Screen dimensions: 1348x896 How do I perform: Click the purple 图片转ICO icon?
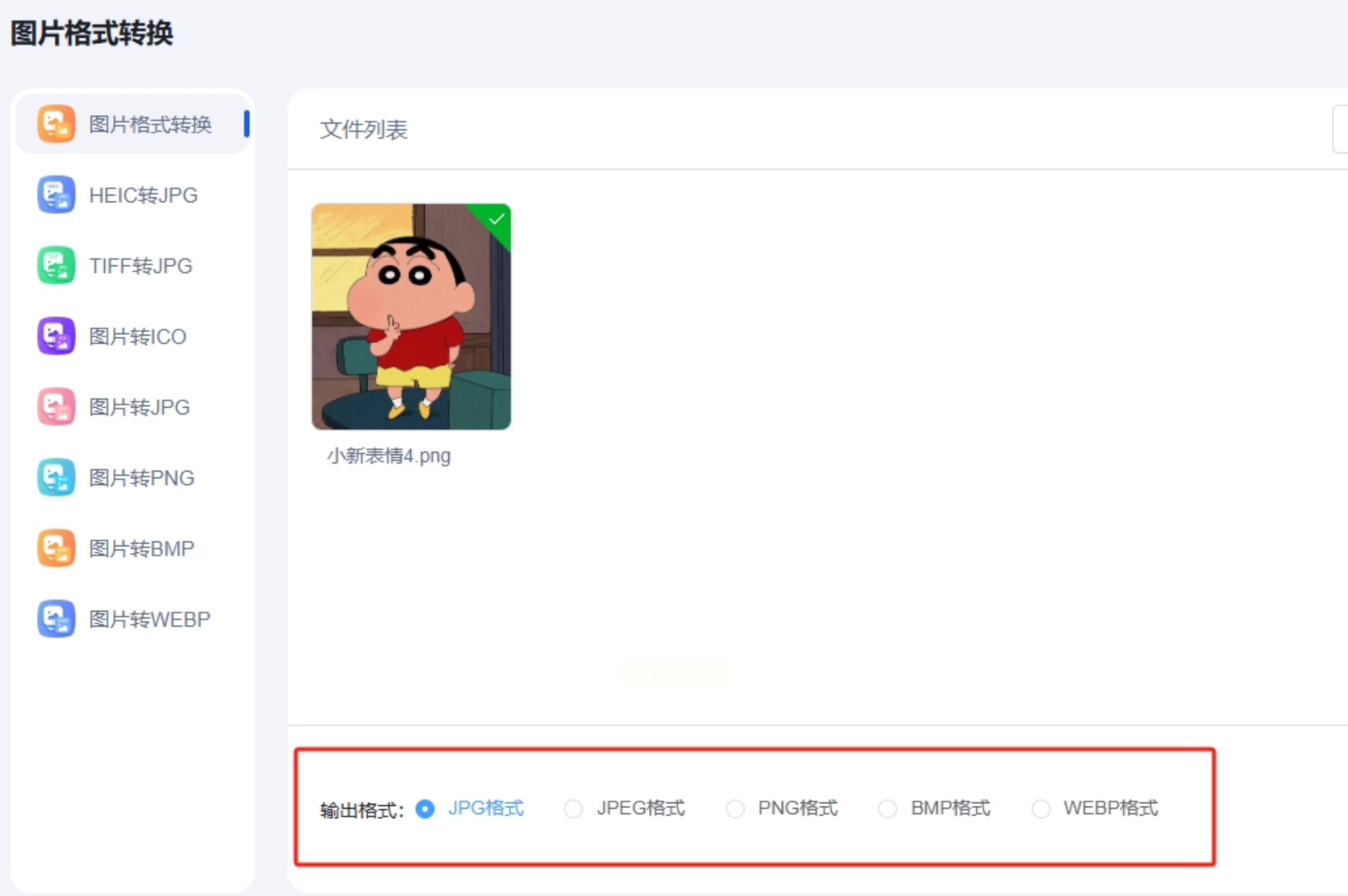[56, 336]
